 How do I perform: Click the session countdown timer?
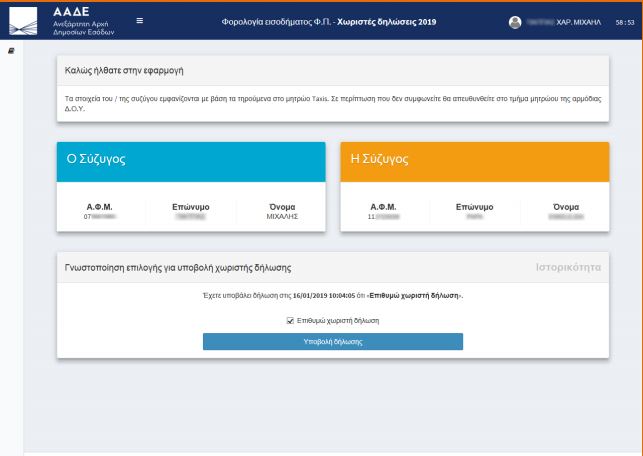[x=625, y=20]
